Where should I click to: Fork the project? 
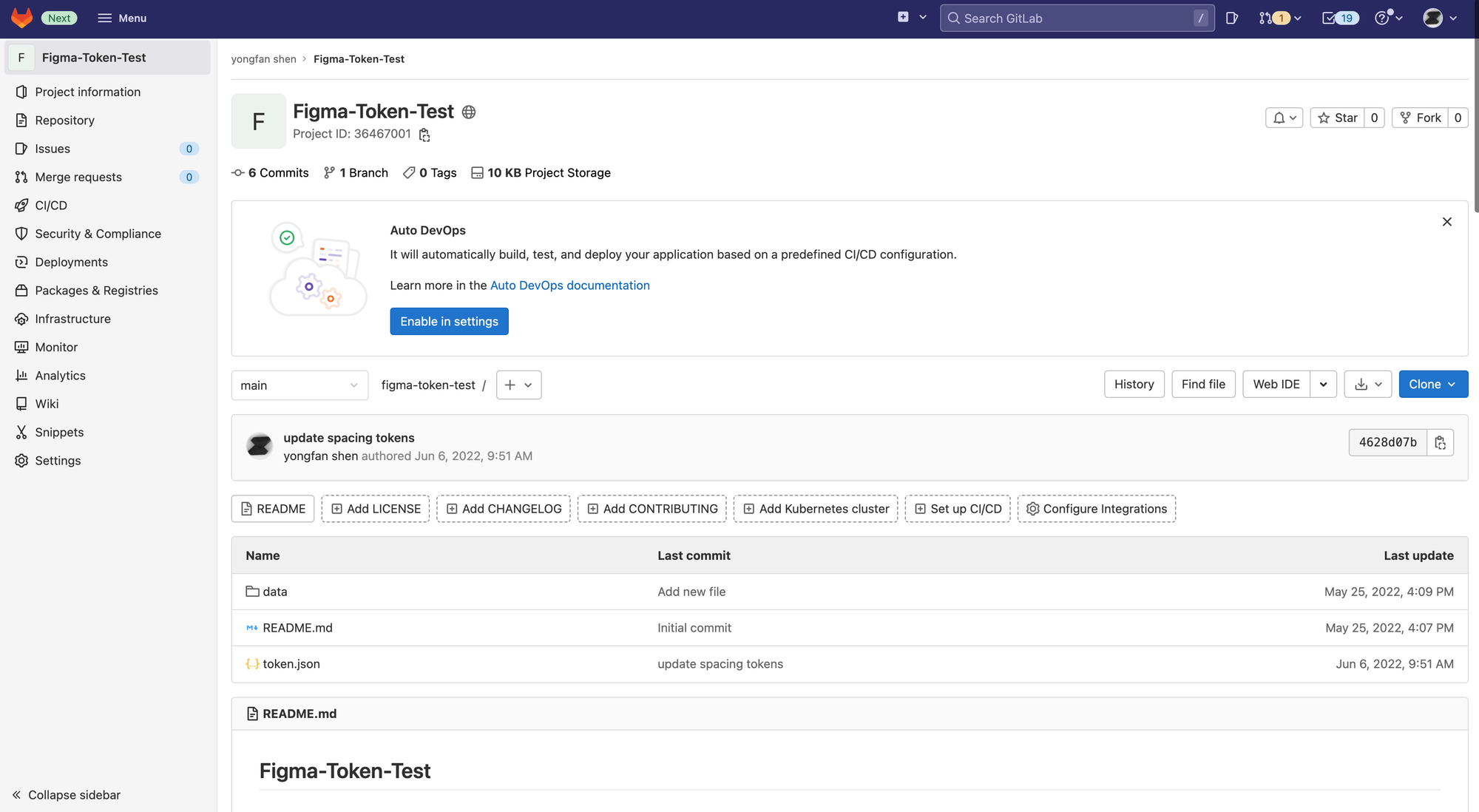[x=1420, y=118]
